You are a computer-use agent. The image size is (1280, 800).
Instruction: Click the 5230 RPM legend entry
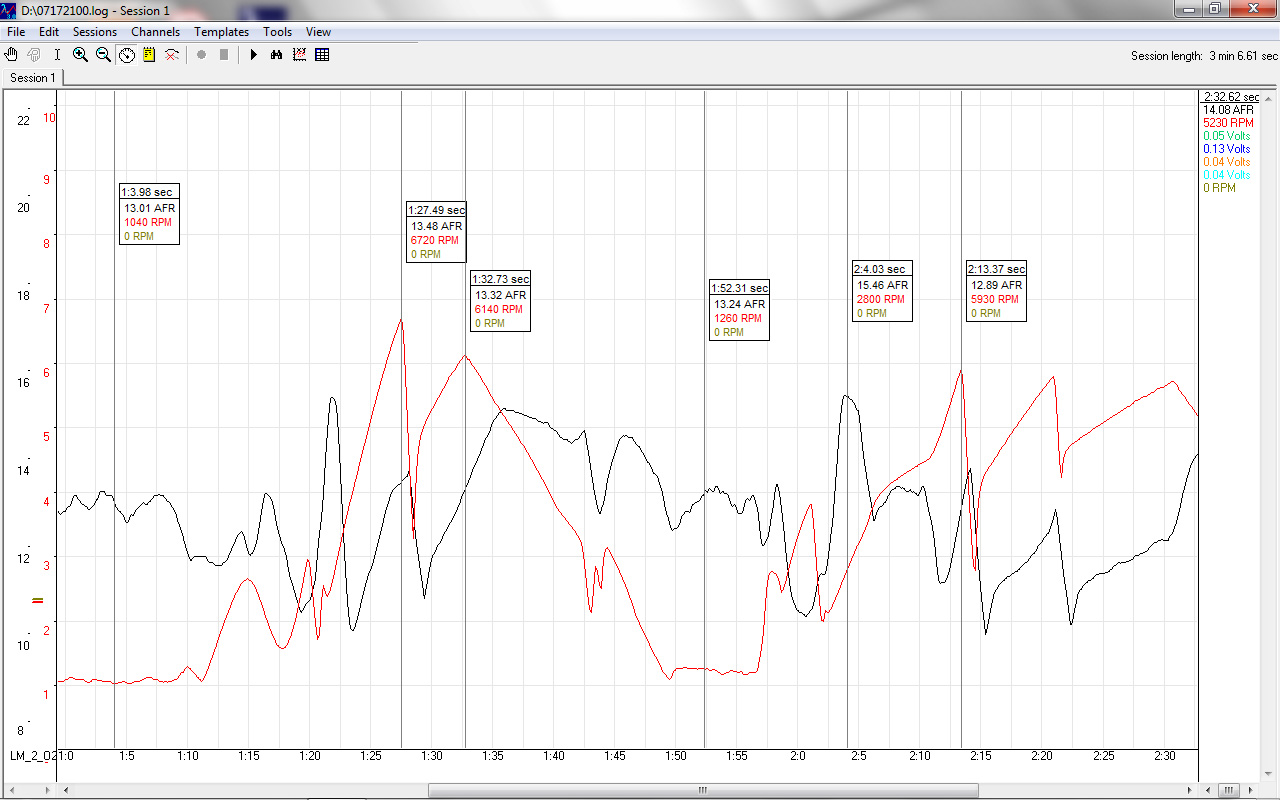[1228, 123]
